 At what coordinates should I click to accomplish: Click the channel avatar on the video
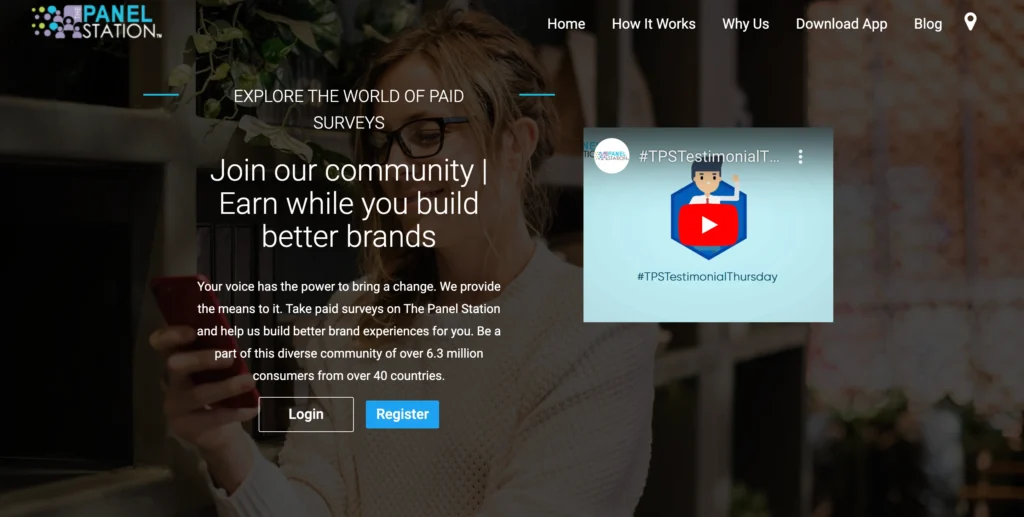pos(612,156)
